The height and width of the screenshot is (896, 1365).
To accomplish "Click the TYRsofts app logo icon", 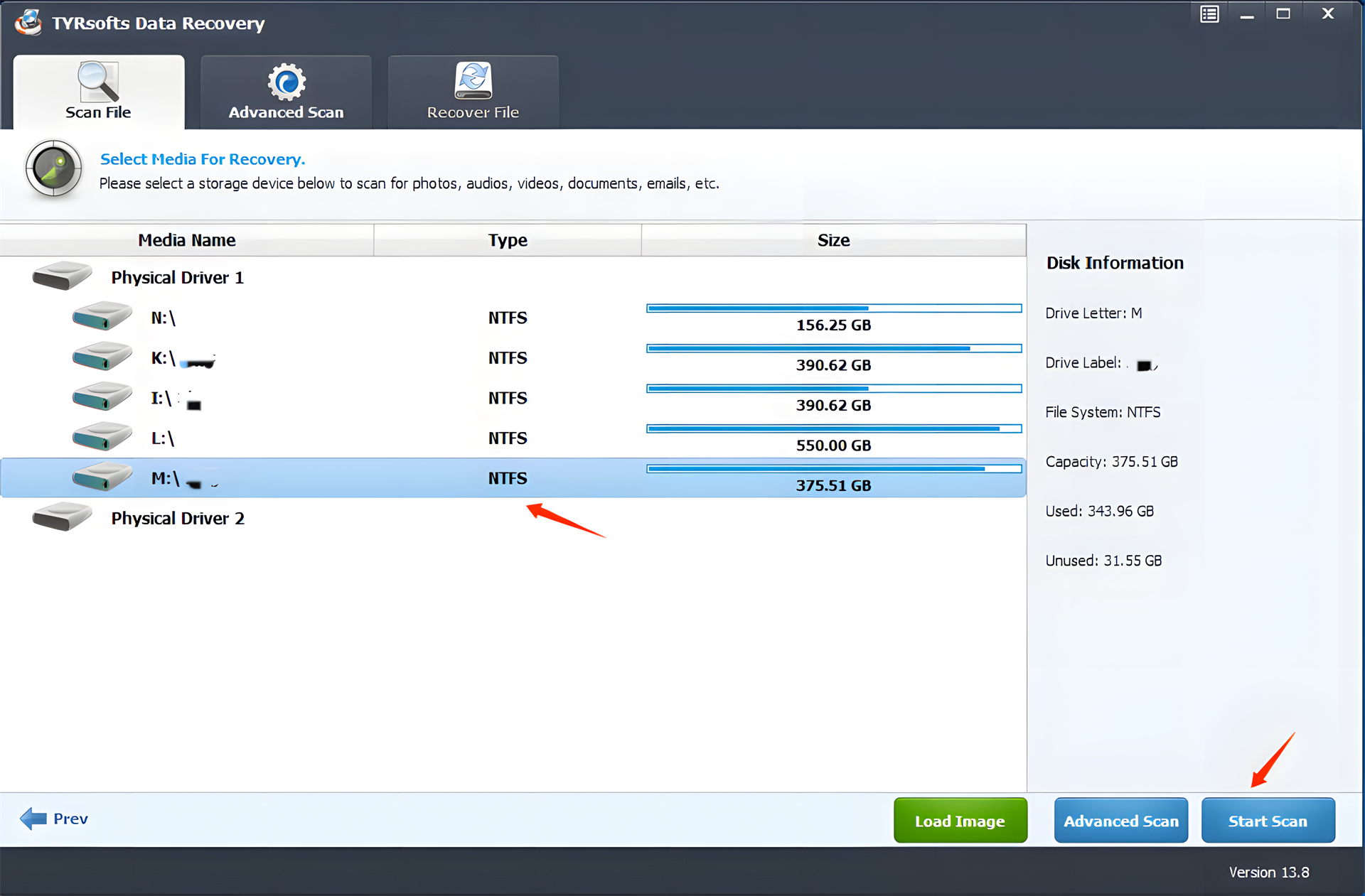I will coord(28,22).
